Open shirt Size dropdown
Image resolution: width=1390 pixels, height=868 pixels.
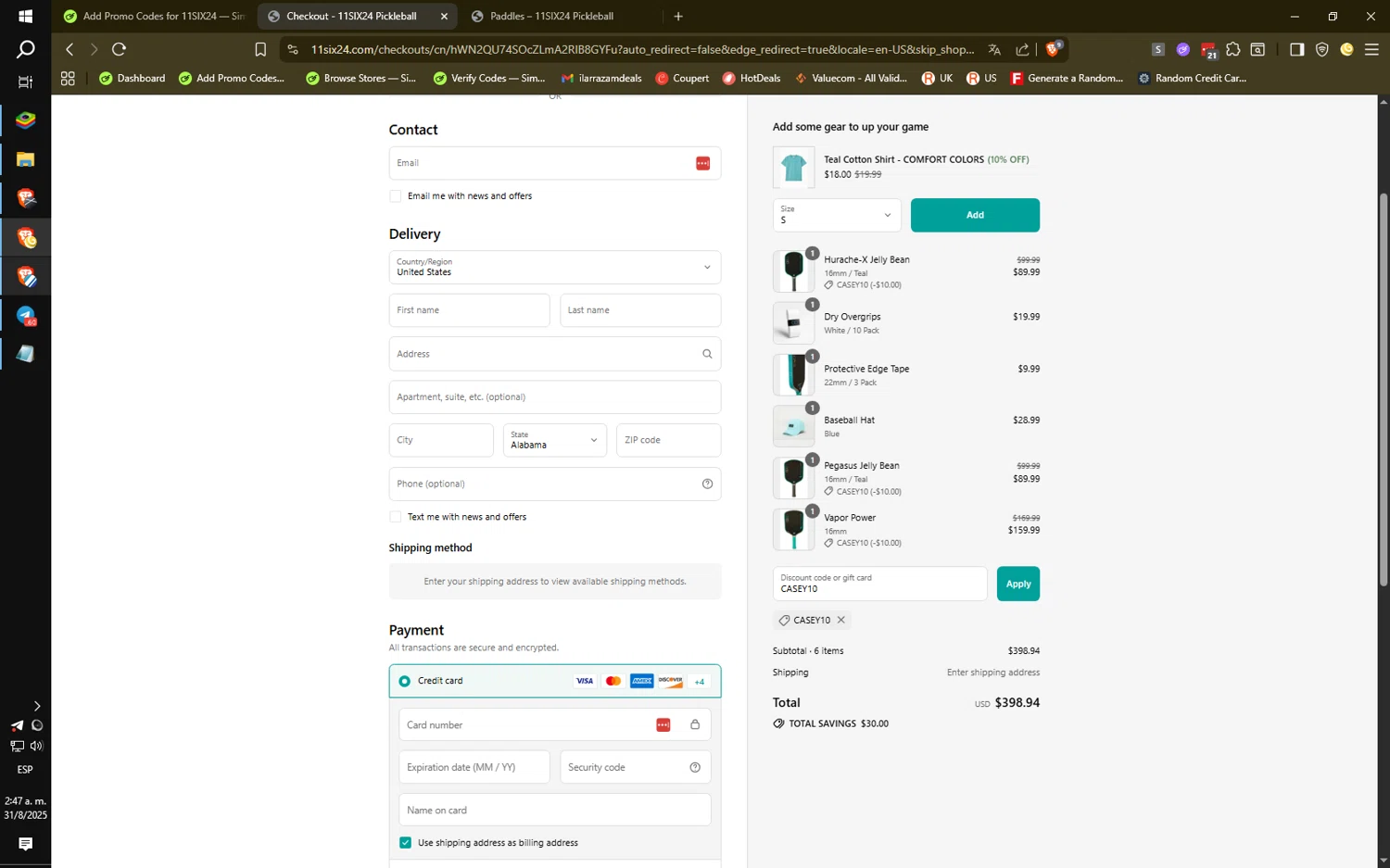[837, 215]
